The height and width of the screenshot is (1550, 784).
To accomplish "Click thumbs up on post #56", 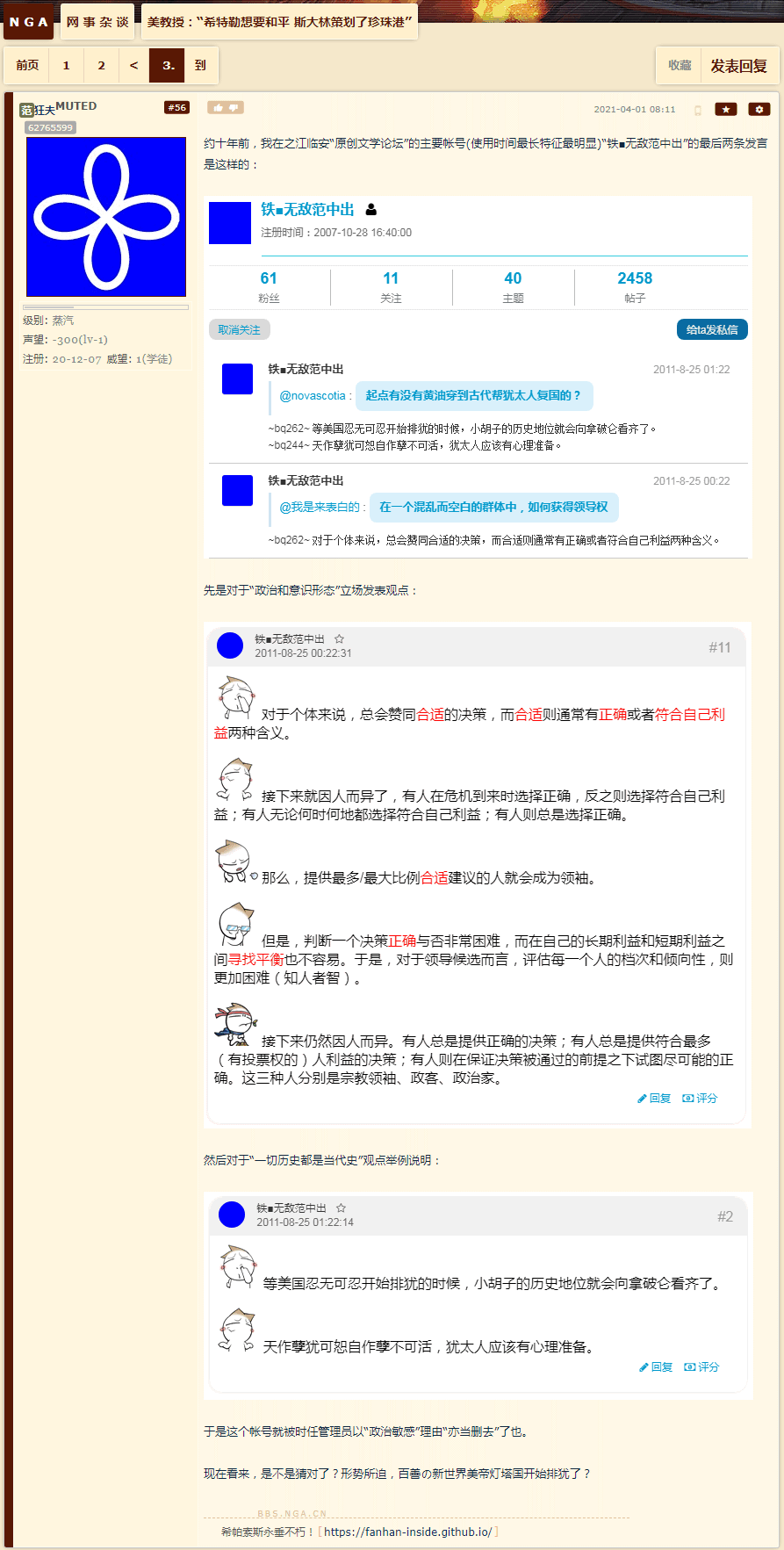I will (218, 107).
